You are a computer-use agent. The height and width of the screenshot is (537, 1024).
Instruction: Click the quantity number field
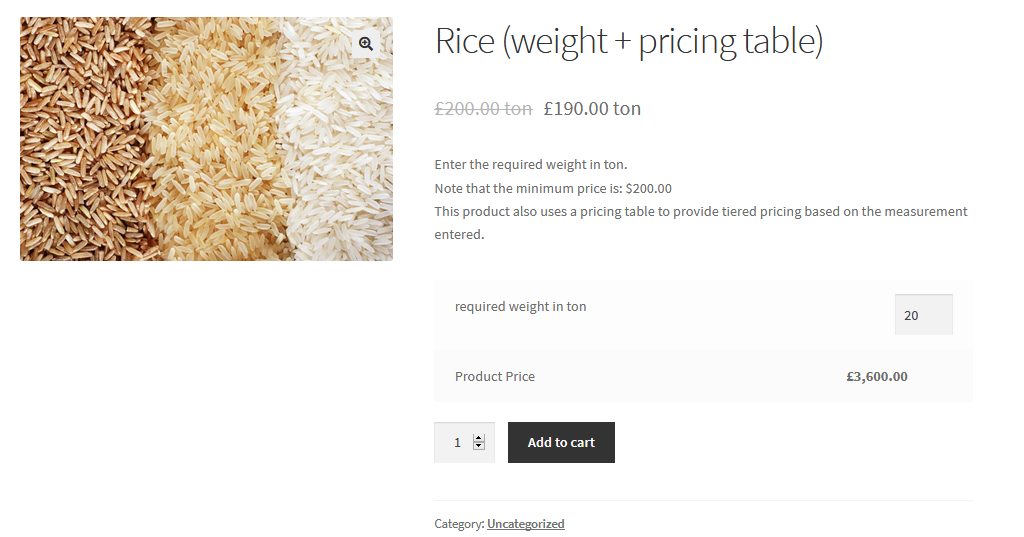click(x=456, y=442)
